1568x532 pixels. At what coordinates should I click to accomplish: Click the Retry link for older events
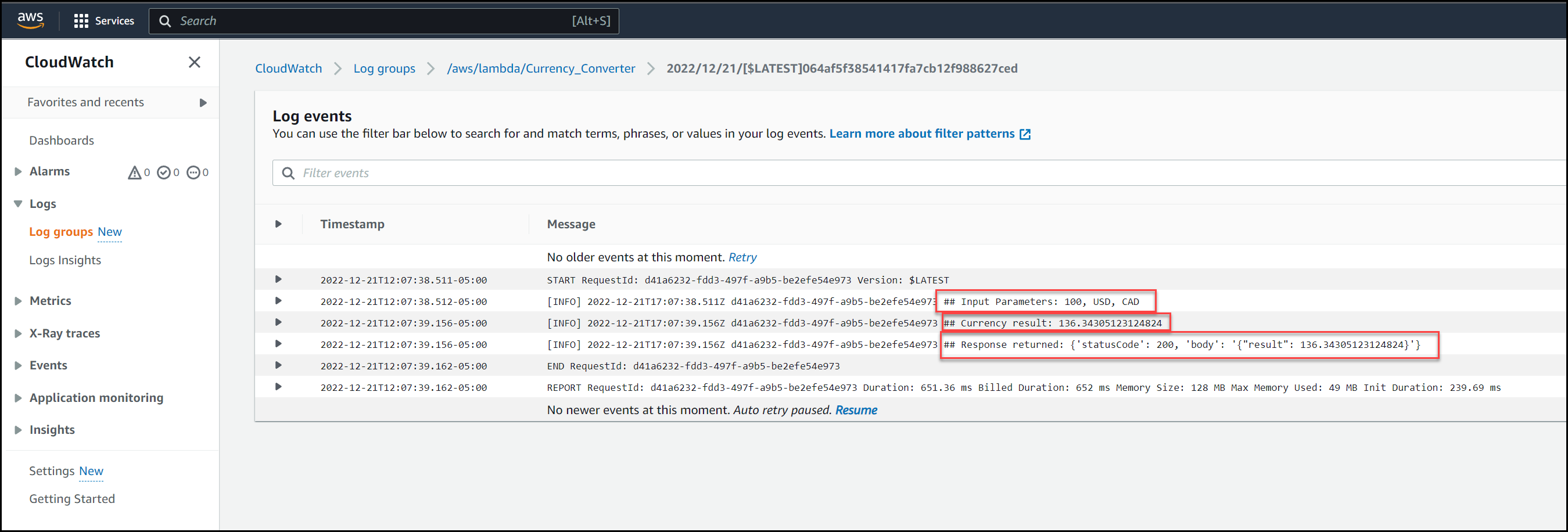pos(742,257)
